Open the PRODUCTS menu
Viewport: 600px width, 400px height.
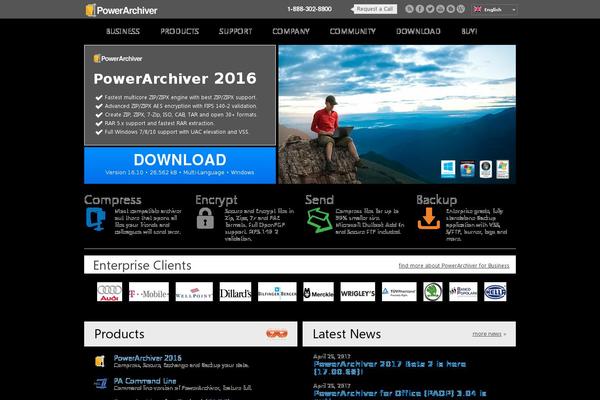pyautogui.click(x=179, y=31)
